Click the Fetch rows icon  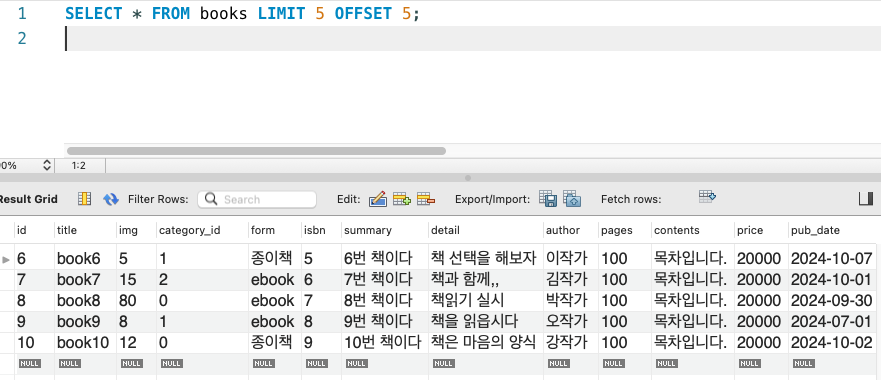[x=707, y=197]
